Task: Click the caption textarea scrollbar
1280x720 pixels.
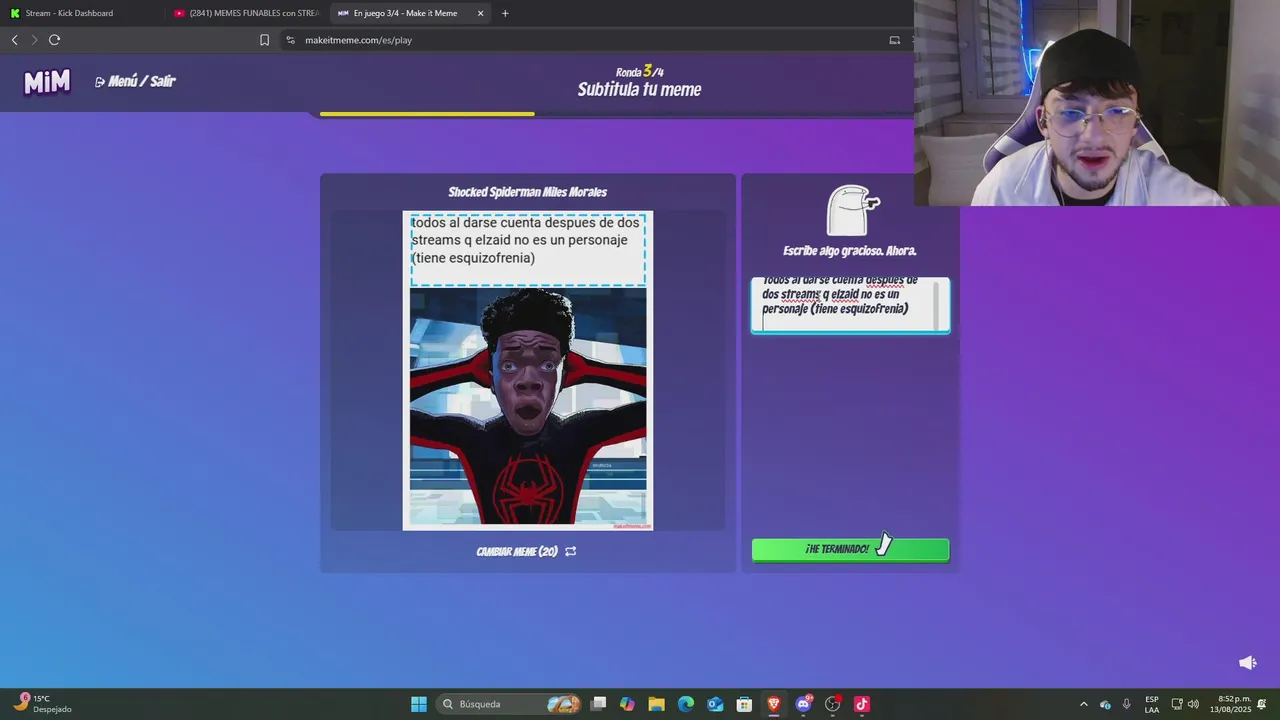Action: tap(937, 304)
